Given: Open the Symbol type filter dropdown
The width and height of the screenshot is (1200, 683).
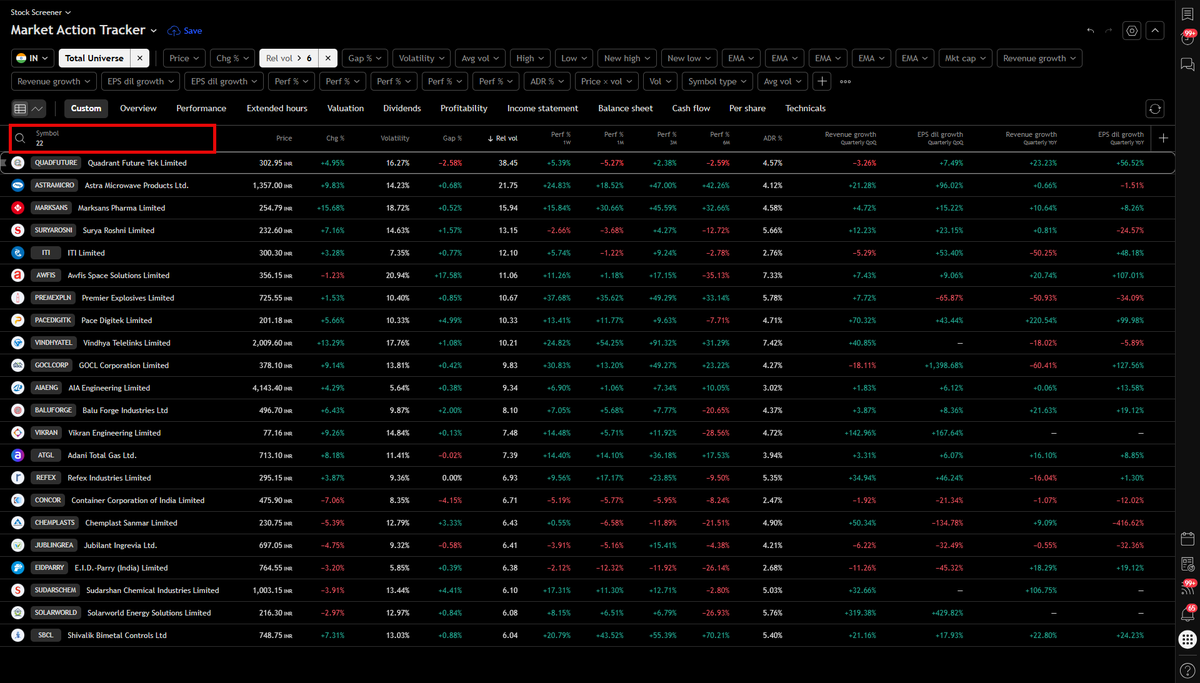Looking at the screenshot, I should click(x=717, y=82).
